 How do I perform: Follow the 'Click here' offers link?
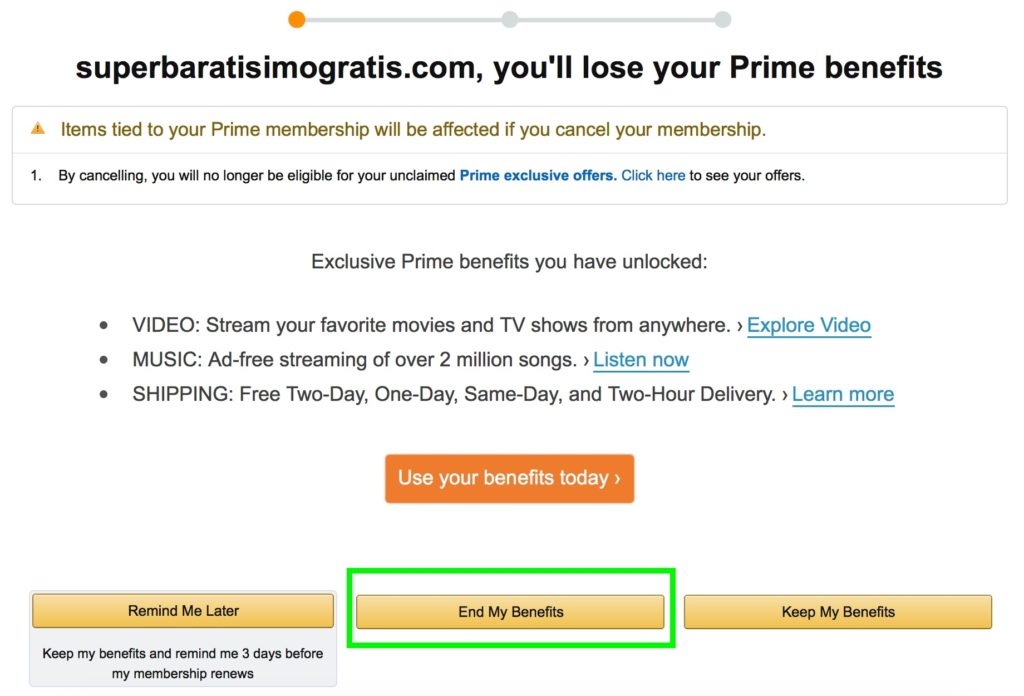point(653,175)
